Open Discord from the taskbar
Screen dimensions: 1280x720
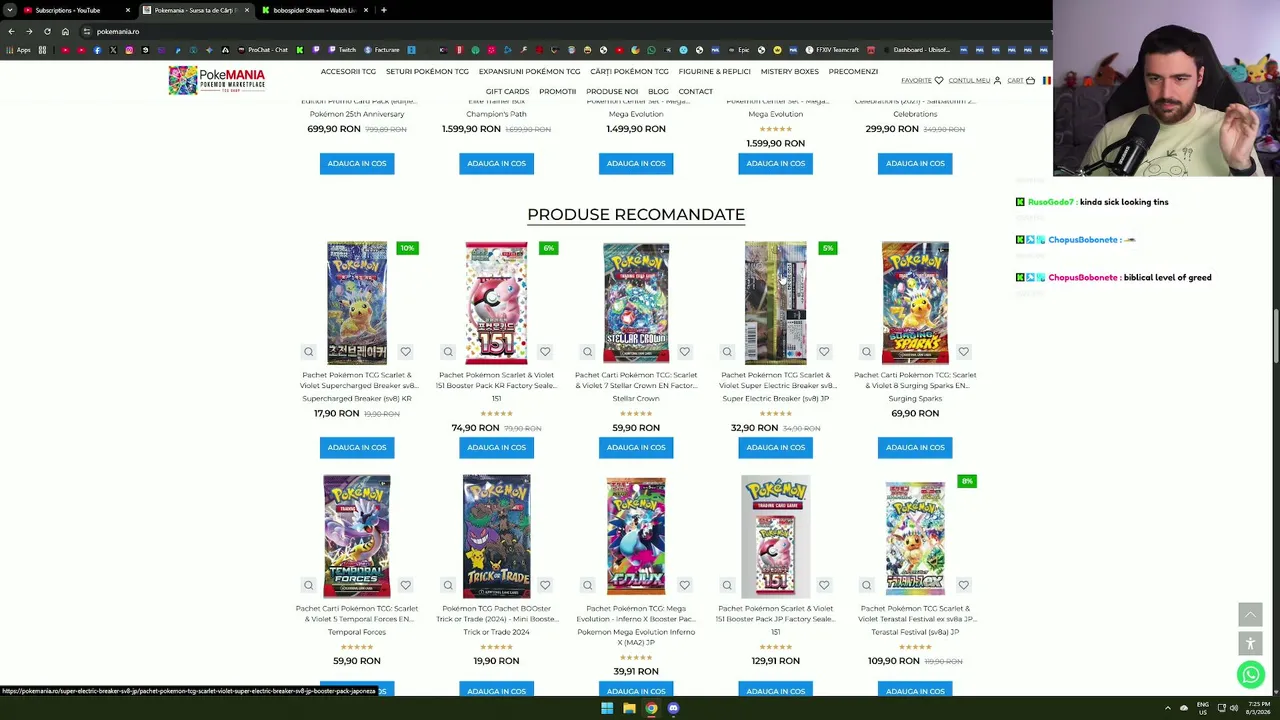pos(673,708)
